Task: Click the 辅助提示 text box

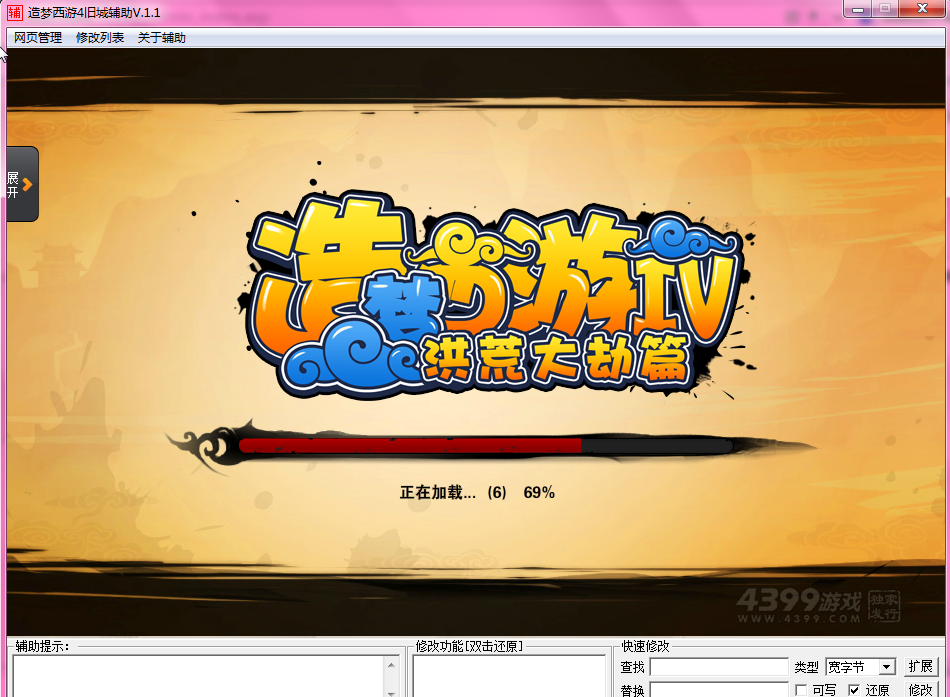Action: tap(199, 676)
